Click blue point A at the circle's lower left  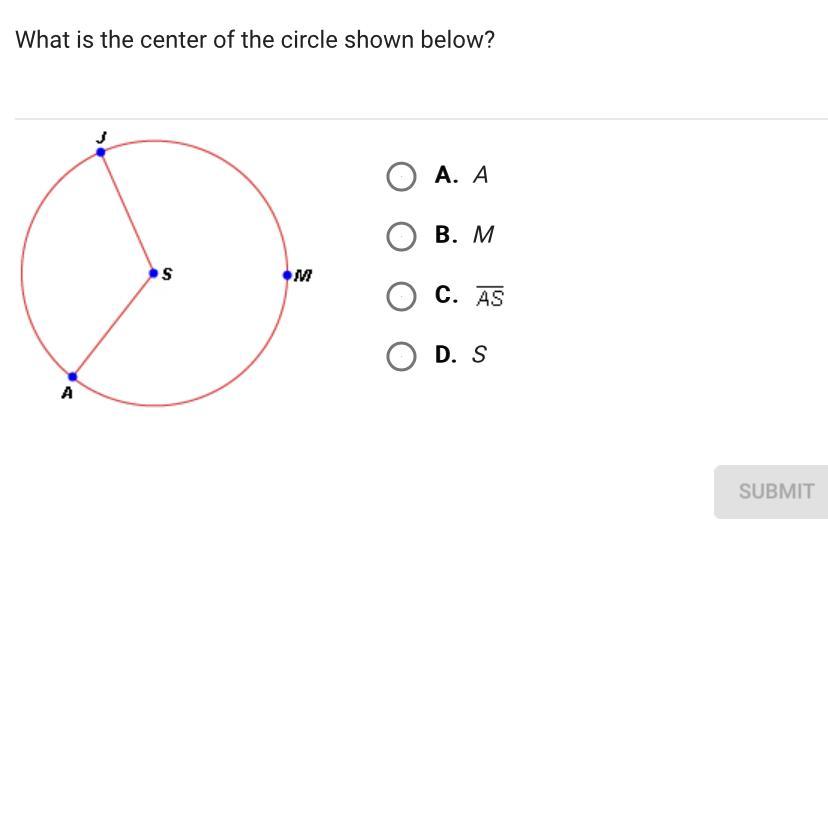(x=72, y=377)
